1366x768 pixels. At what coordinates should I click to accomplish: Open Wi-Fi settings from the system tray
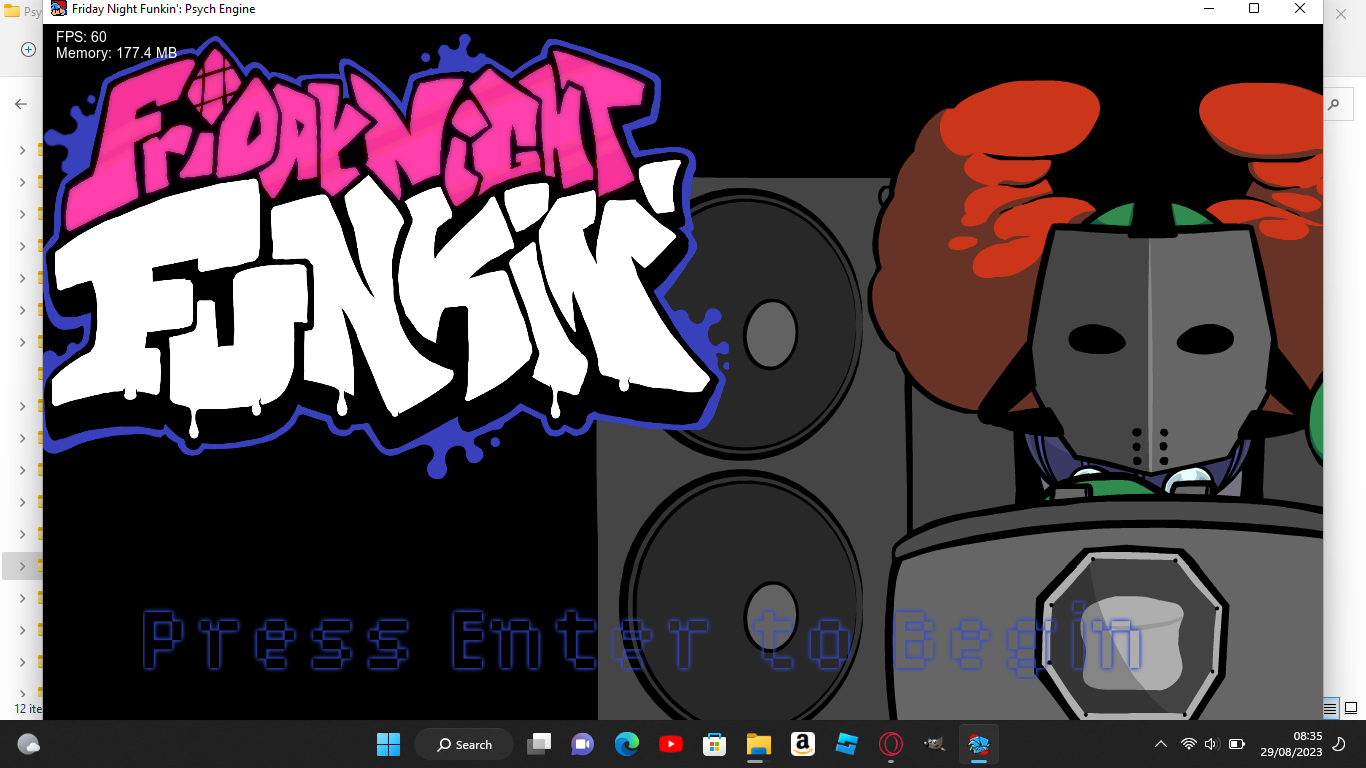click(x=1188, y=744)
